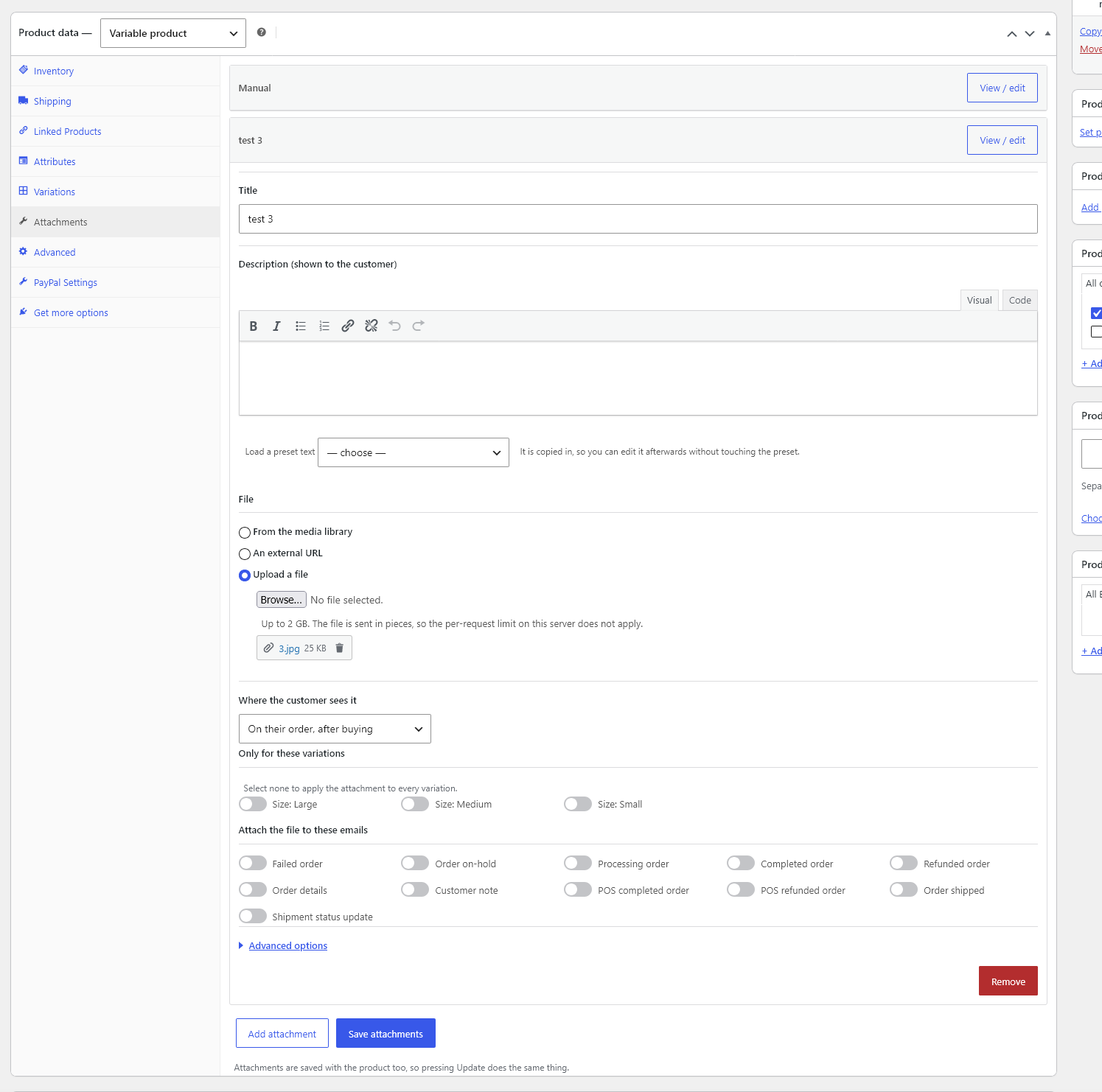Click the insert link icon
This screenshot has width=1102, height=1092.
coord(348,326)
